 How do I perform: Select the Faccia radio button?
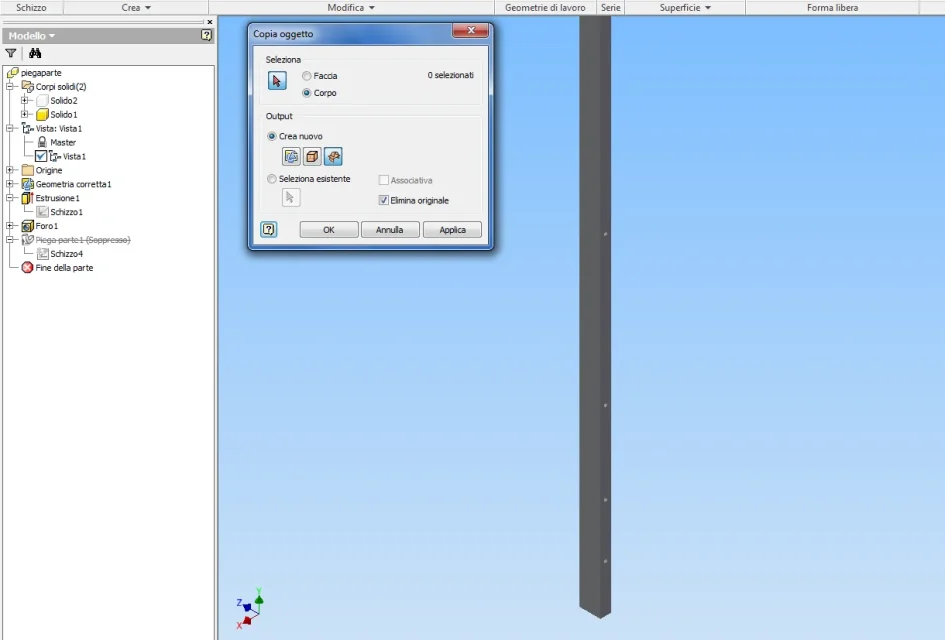[307, 76]
